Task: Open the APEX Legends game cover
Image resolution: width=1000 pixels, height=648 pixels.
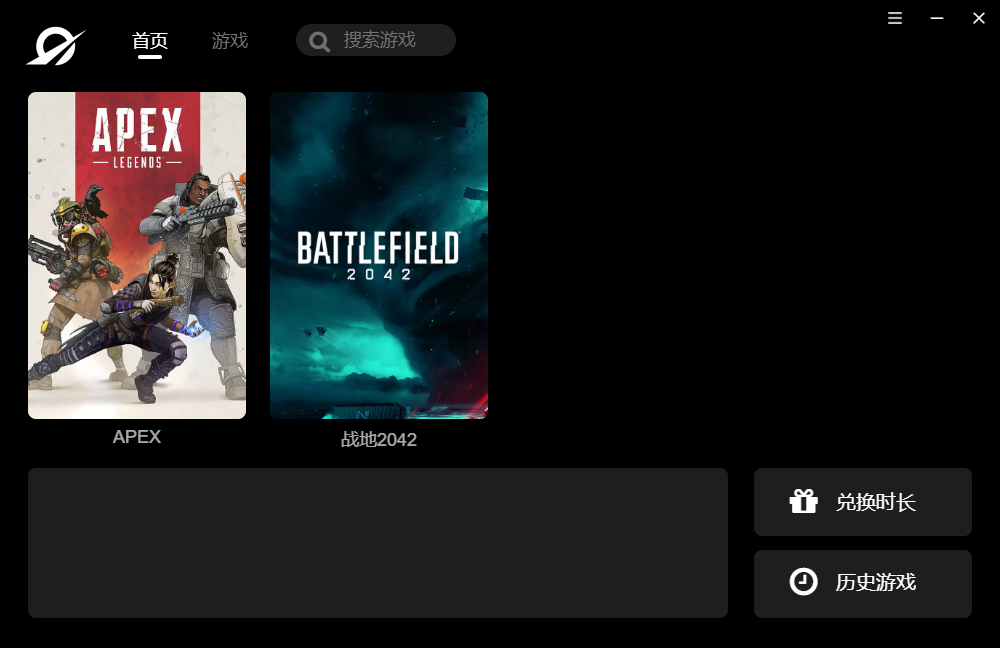Action: pyautogui.click(x=137, y=255)
